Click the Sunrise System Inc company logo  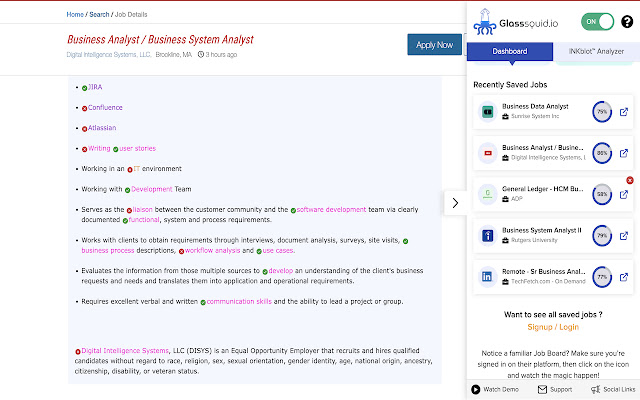coord(488,112)
